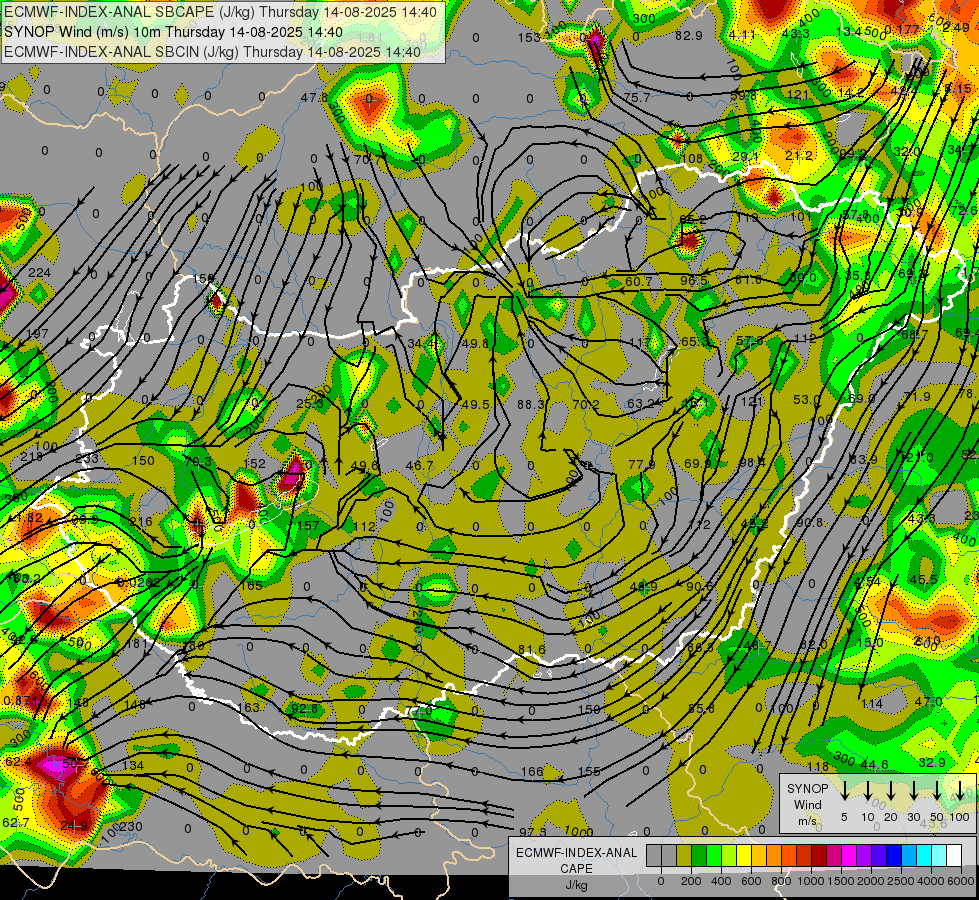Click the map value 70.3

point(198,462)
